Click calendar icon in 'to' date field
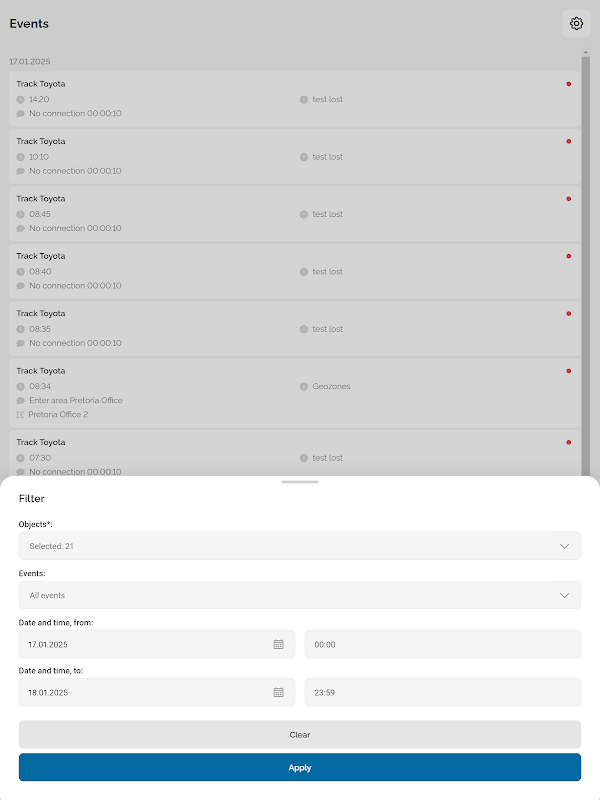 click(x=279, y=692)
